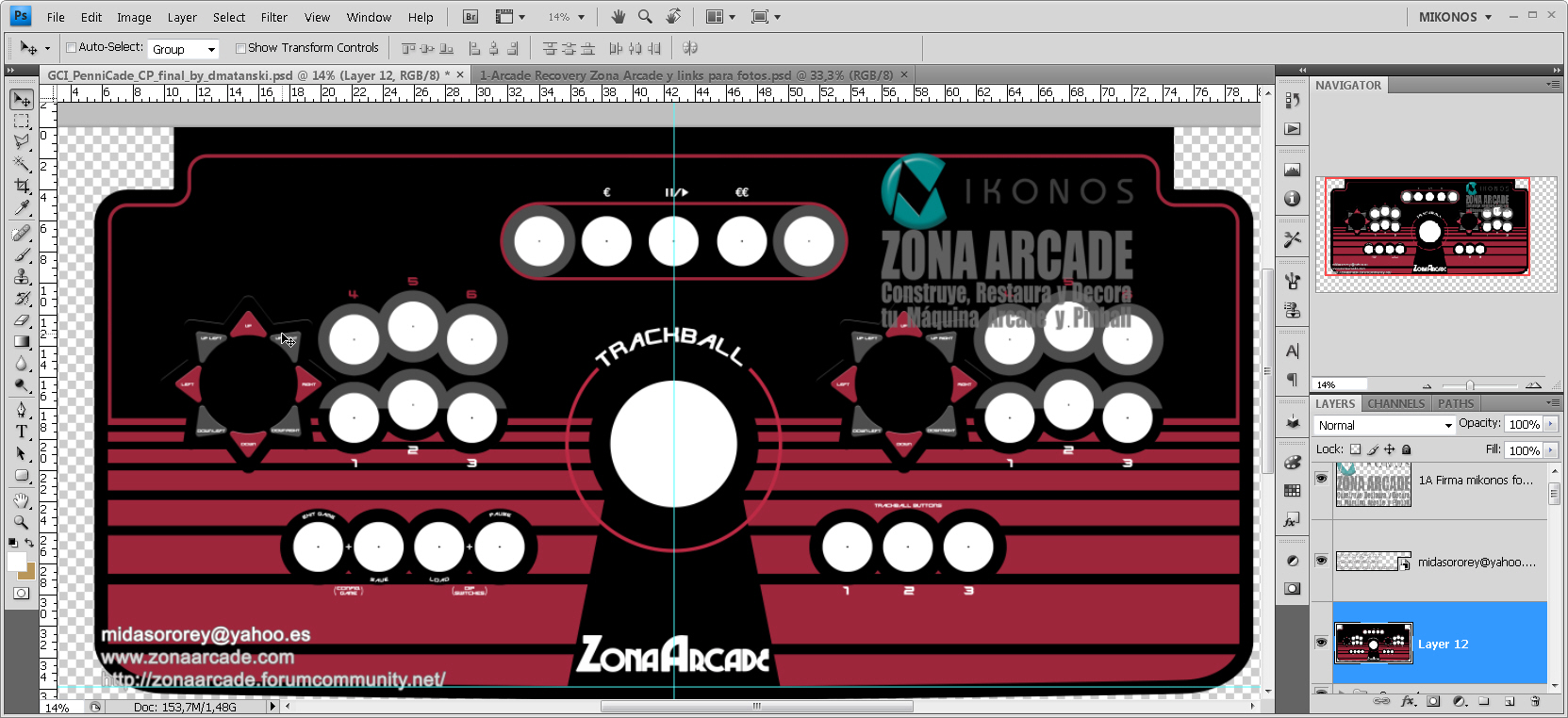Open the Info panel icon
The image size is (1568, 718).
[x=1292, y=199]
